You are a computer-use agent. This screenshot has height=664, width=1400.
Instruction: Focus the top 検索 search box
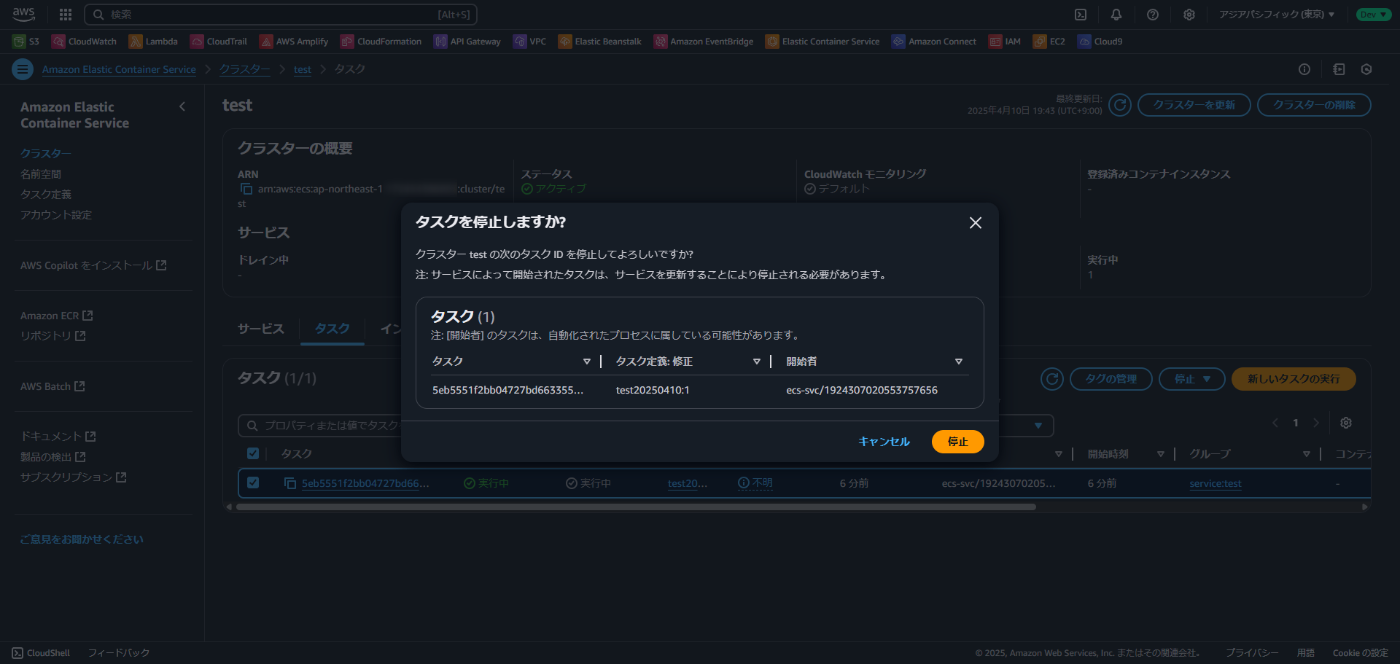pyautogui.click(x=281, y=14)
